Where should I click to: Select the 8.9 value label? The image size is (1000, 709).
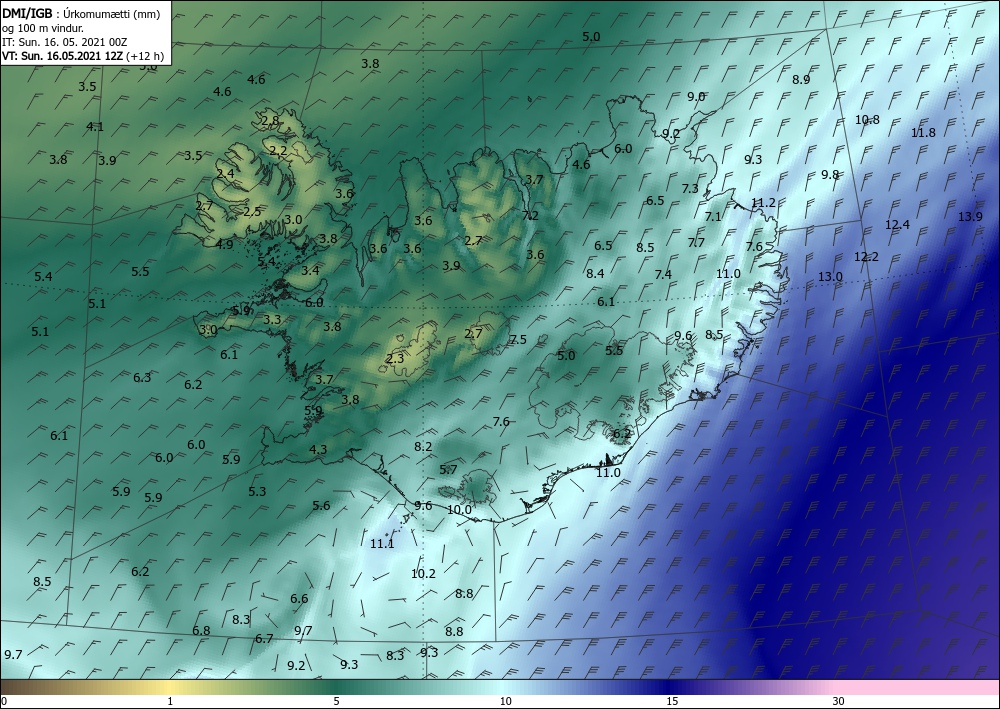[x=801, y=80]
